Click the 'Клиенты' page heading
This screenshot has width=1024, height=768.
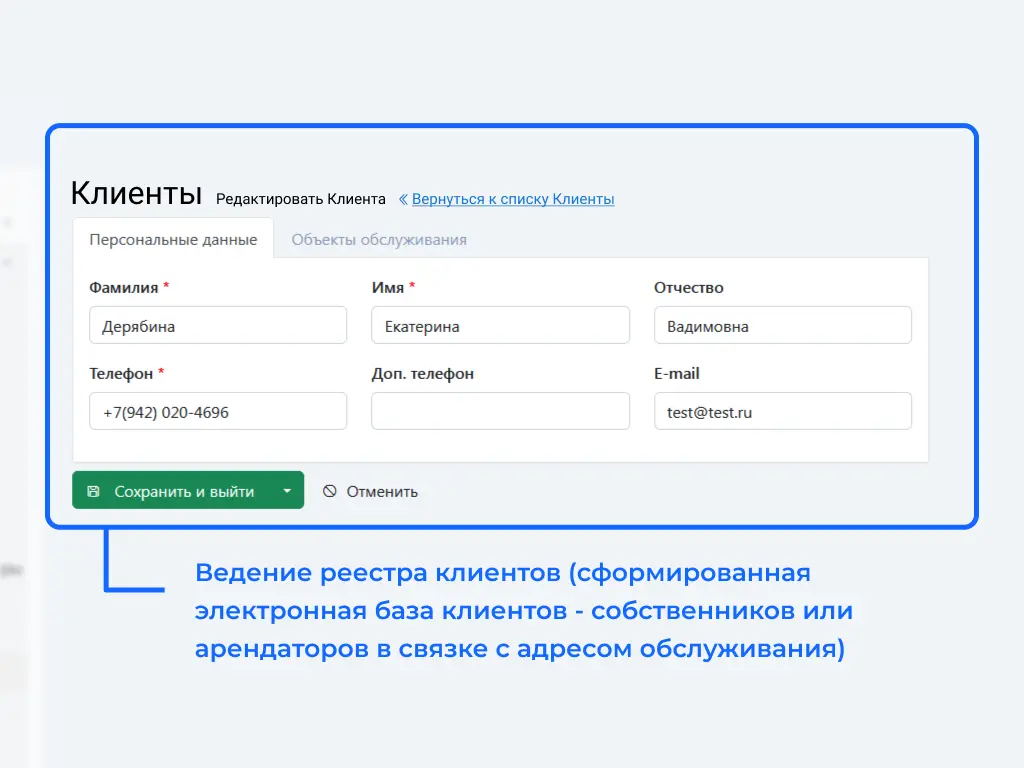[136, 194]
